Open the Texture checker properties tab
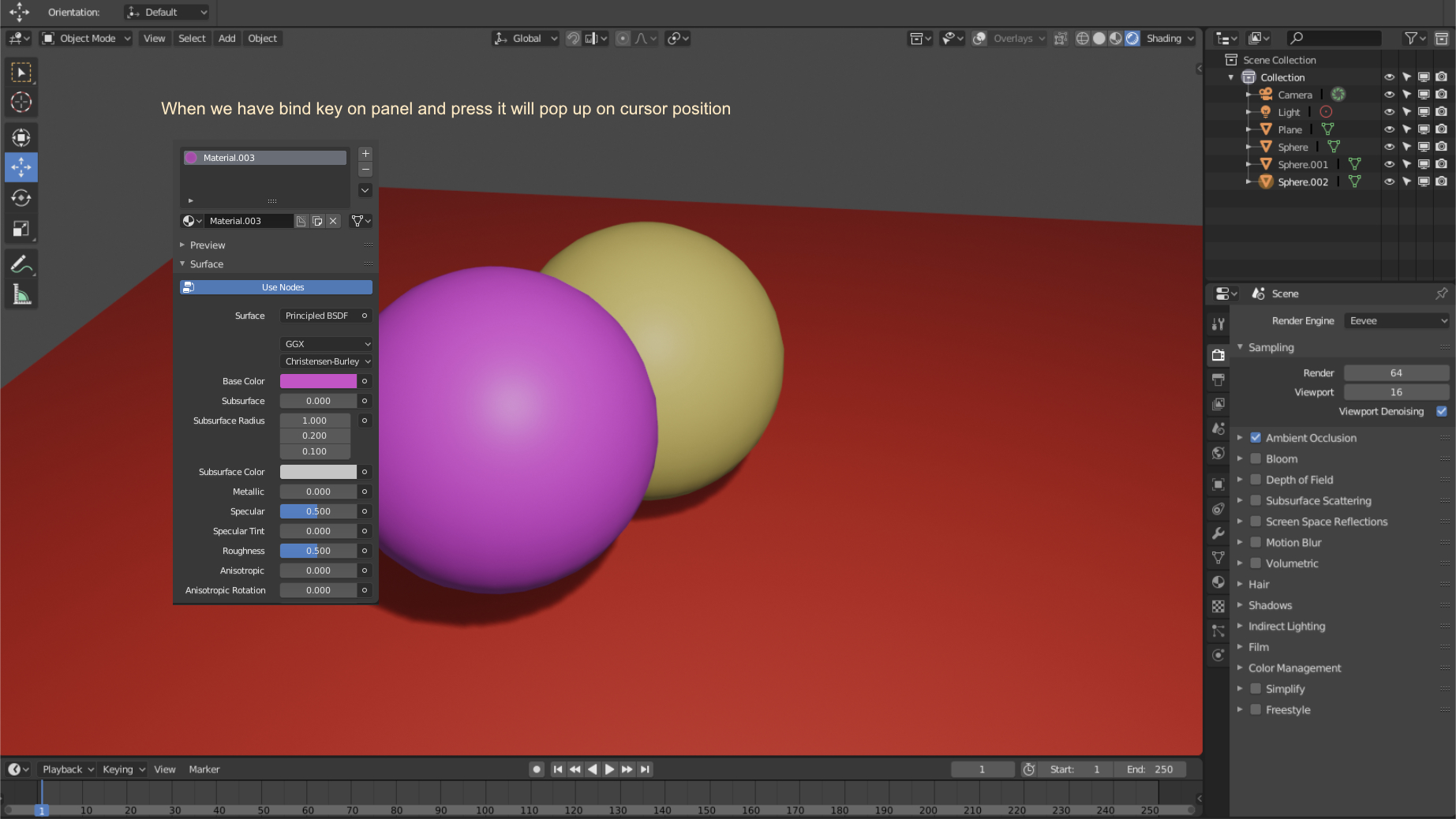Viewport: 1456px width, 819px height. 1218,607
